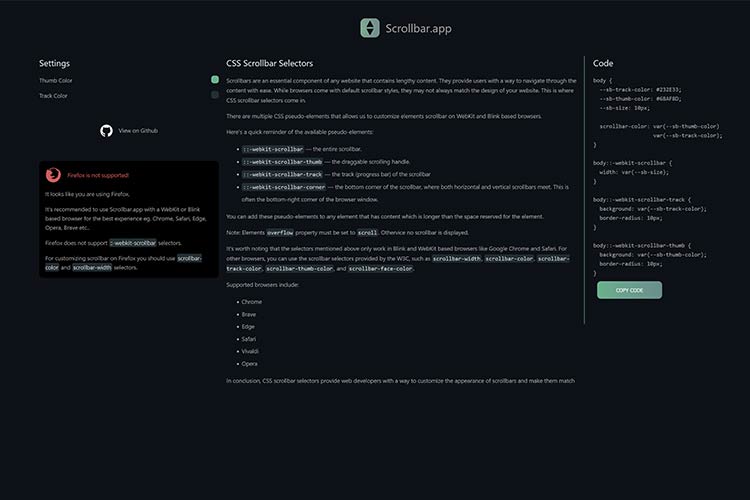The width and height of the screenshot is (750, 500).
Task: Open the Thumb Color picker swatch
Action: tap(215, 80)
